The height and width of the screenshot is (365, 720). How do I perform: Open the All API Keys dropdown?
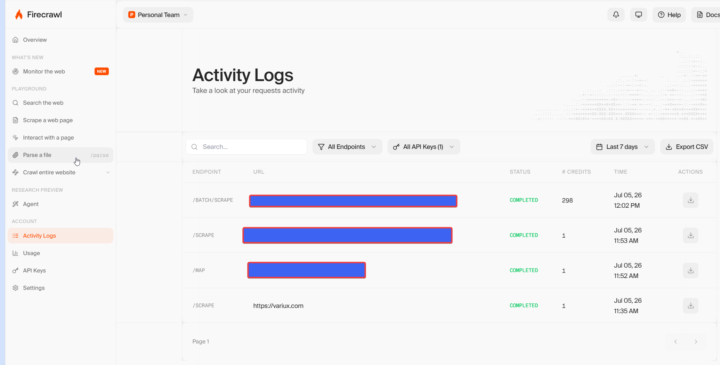tap(423, 147)
